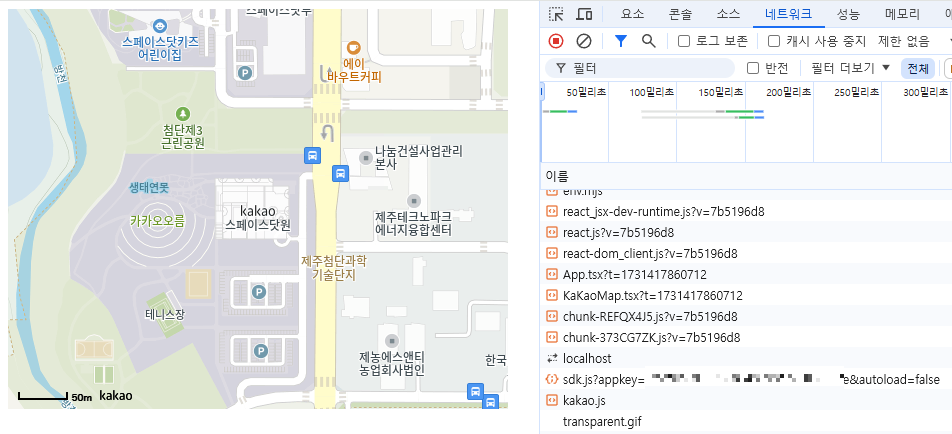Select the react.js?v=7b5196d8 request row
Viewport: 952px width, 434px height.
point(746,232)
